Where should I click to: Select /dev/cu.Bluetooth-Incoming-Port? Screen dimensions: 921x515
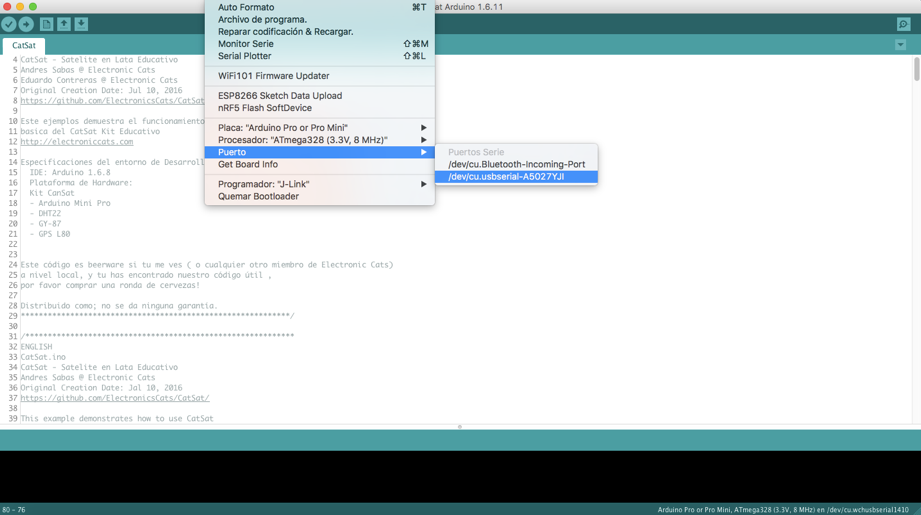click(x=516, y=164)
